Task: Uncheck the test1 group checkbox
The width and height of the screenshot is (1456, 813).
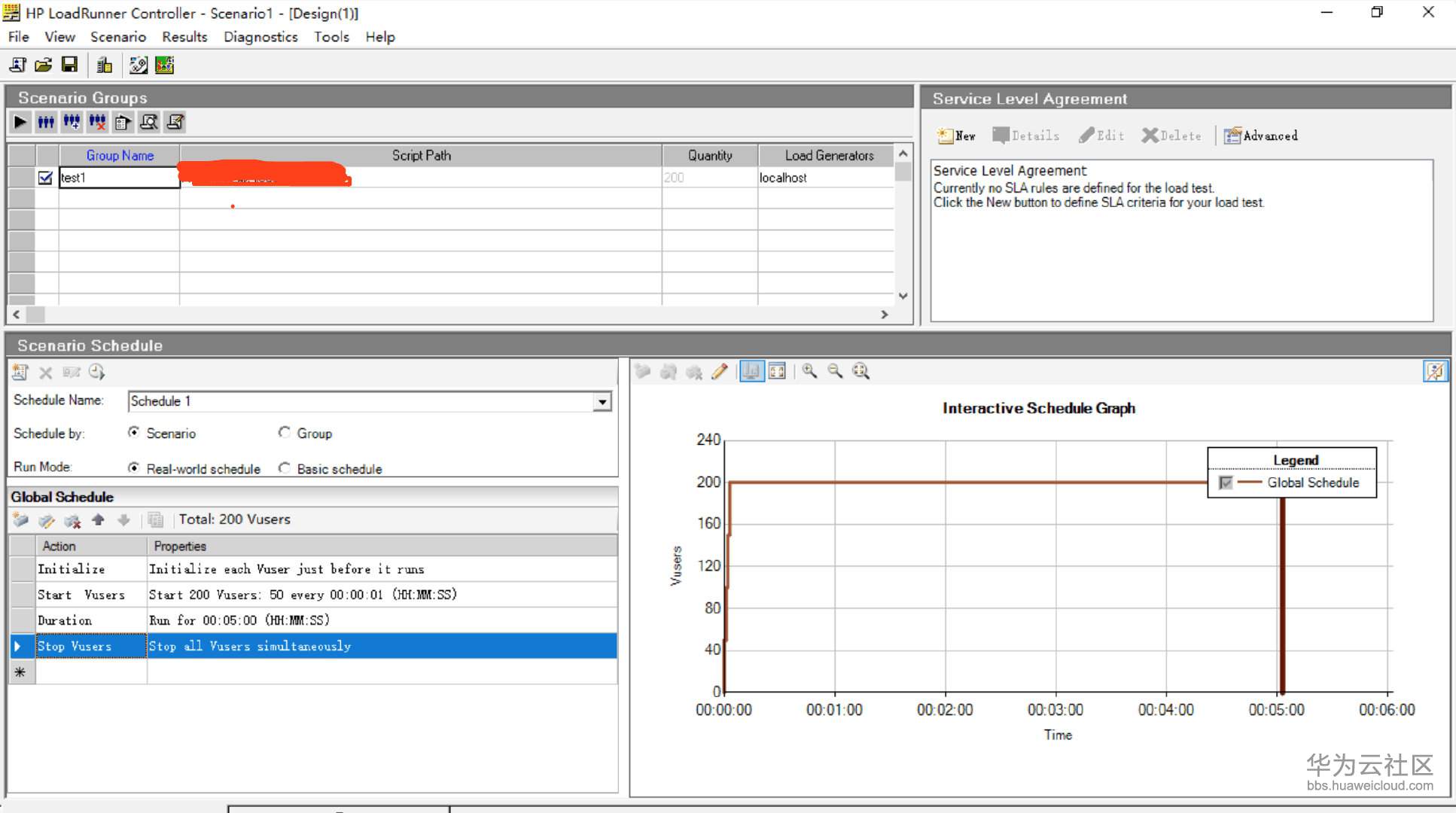Action: pyautogui.click(x=45, y=178)
